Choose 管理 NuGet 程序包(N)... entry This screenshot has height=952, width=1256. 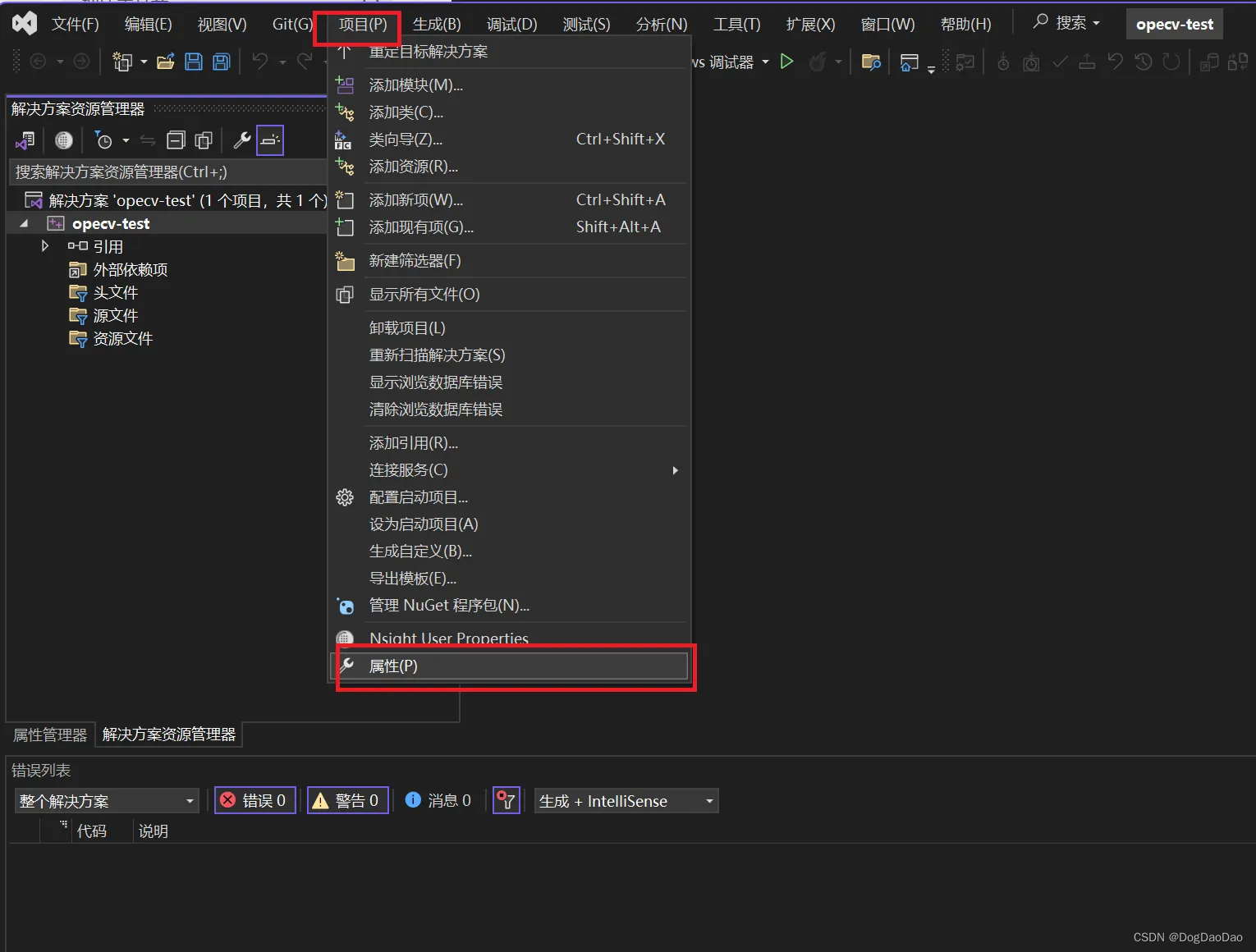coord(509,606)
